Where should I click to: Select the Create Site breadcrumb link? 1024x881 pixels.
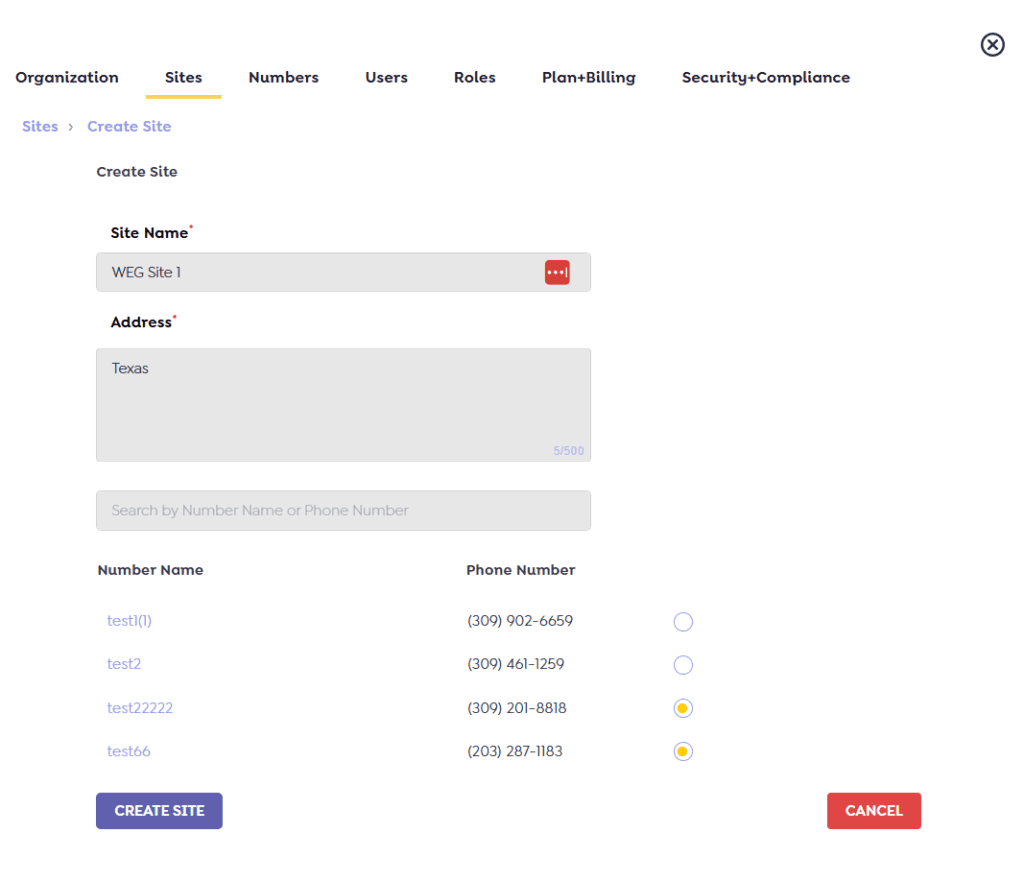point(129,126)
